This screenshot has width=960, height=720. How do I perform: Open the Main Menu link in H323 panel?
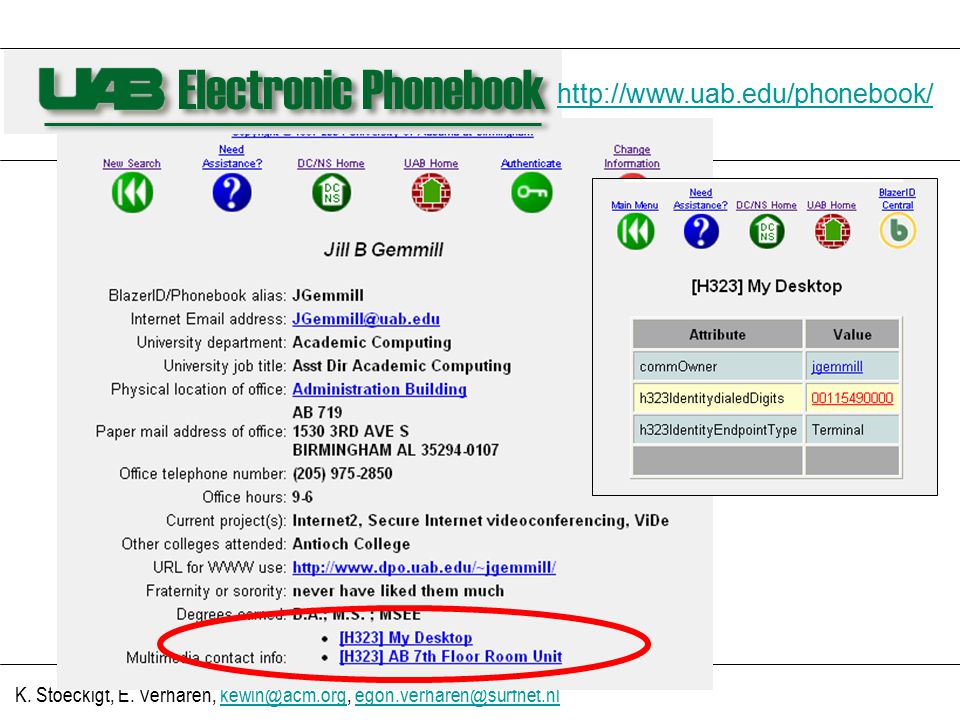tap(634, 205)
